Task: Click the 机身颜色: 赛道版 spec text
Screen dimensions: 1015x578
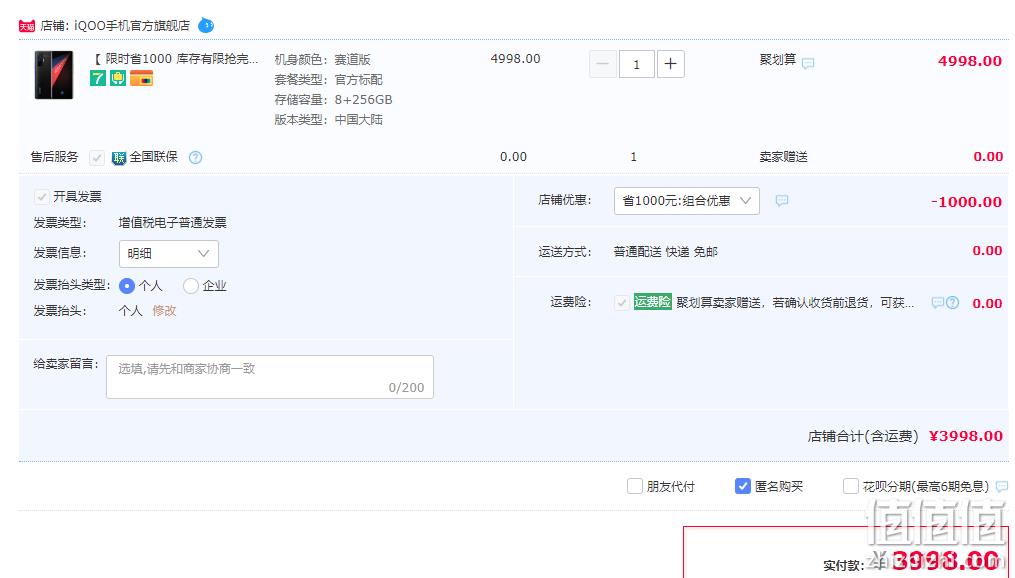Action: coord(322,60)
